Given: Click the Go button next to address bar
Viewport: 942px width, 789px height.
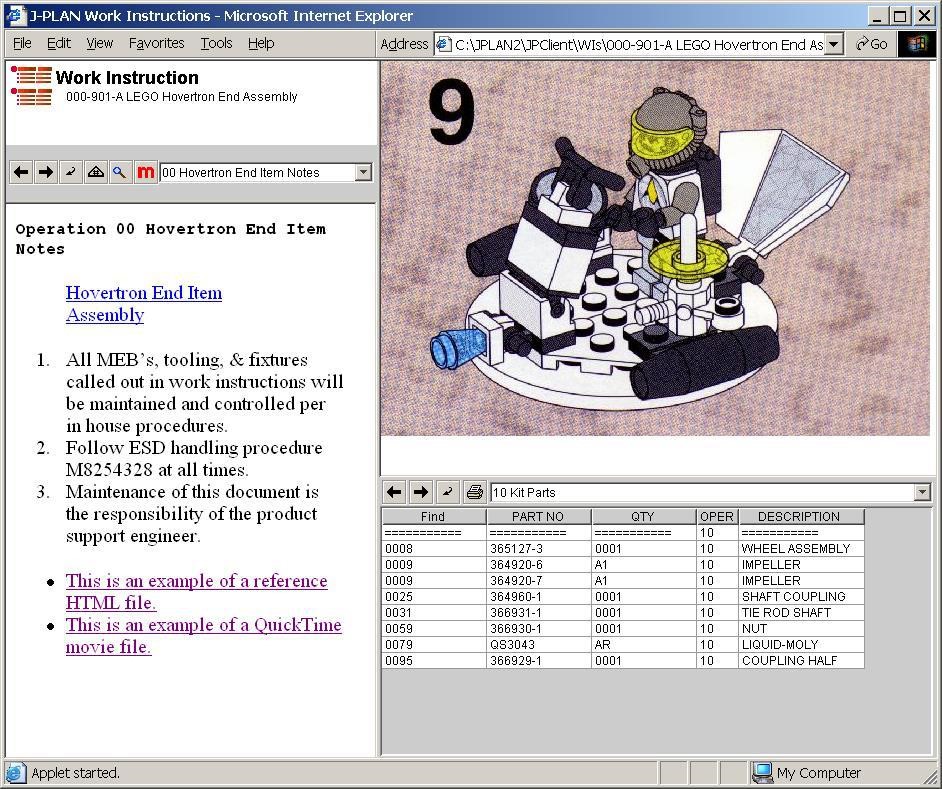Looking at the screenshot, I should click(872, 44).
